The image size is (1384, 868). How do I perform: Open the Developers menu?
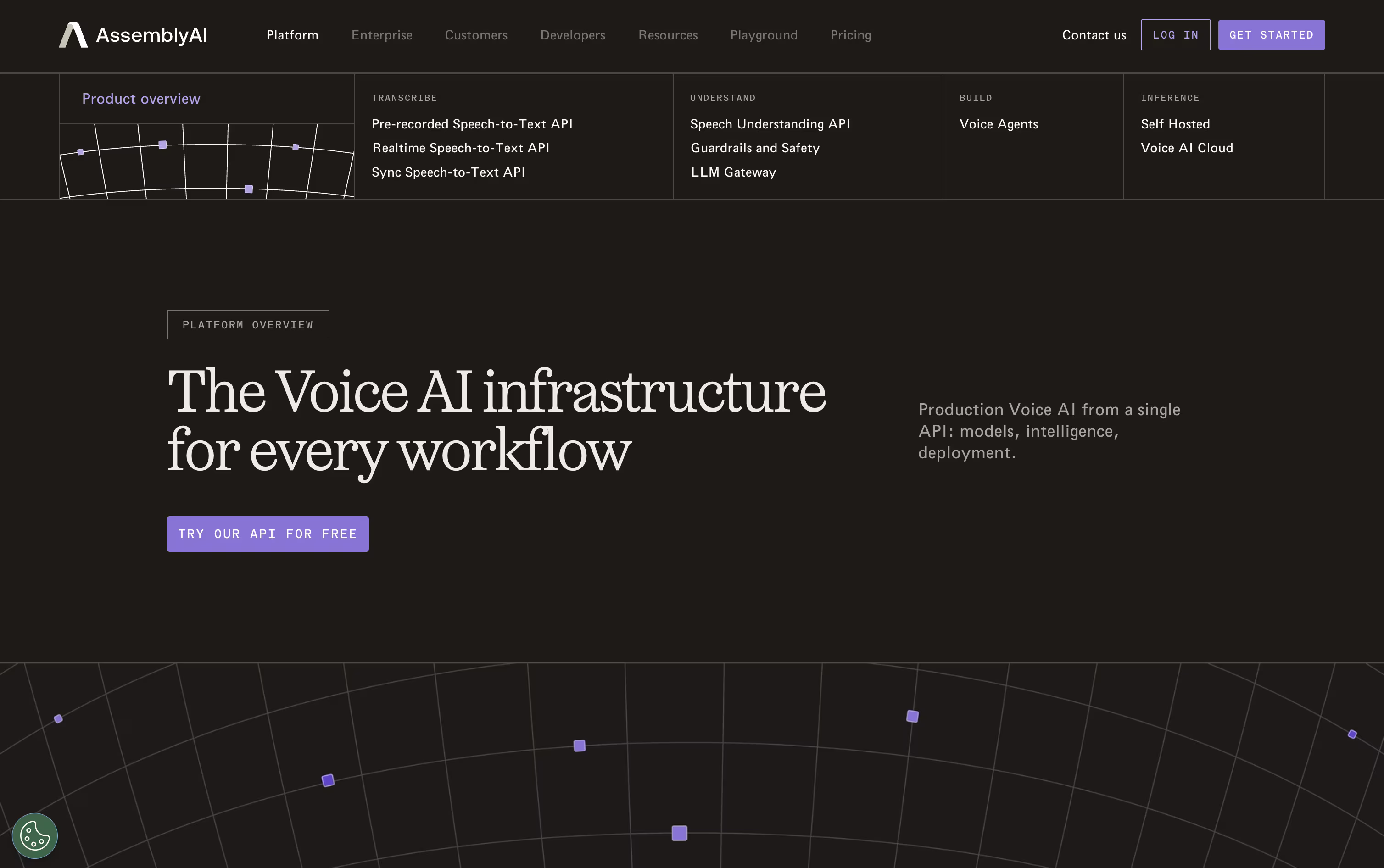click(x=573, y=35)
